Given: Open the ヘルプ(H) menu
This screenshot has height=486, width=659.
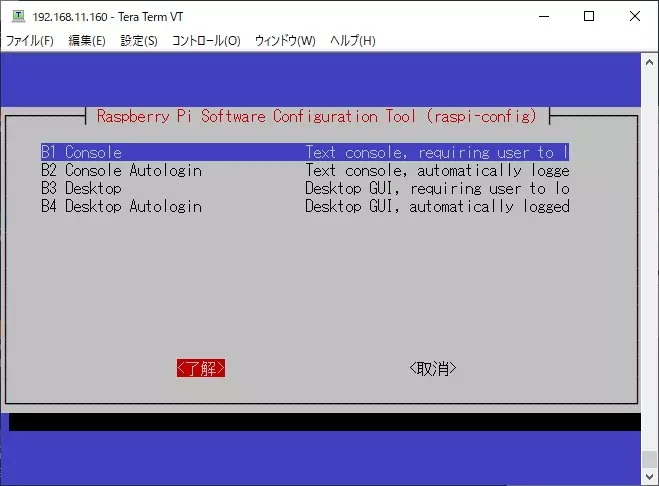Looking at the screenshot, I should pyautogui.click(x=352, y=41).
